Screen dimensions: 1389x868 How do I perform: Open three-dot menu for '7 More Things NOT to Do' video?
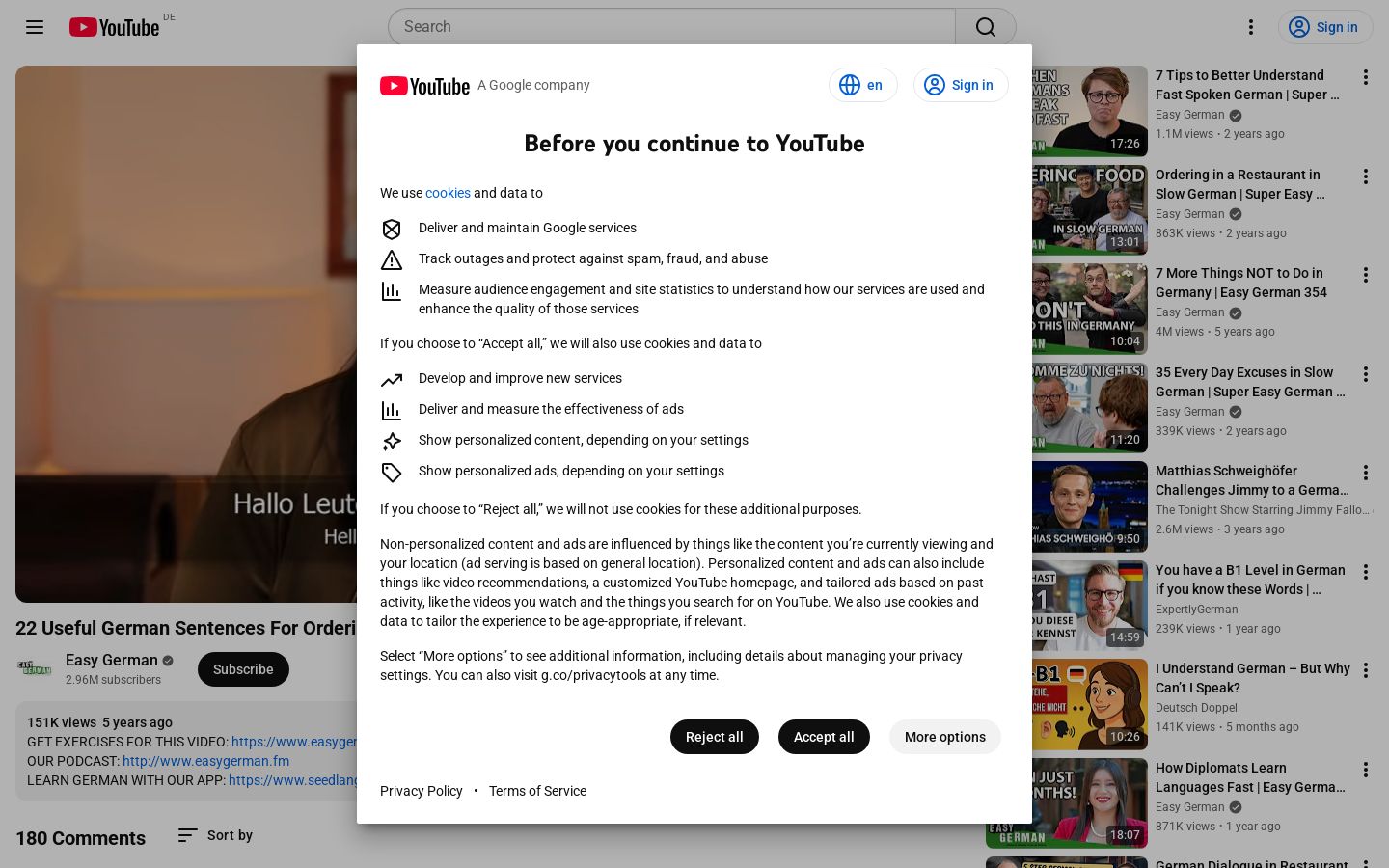coord(1366,275)
